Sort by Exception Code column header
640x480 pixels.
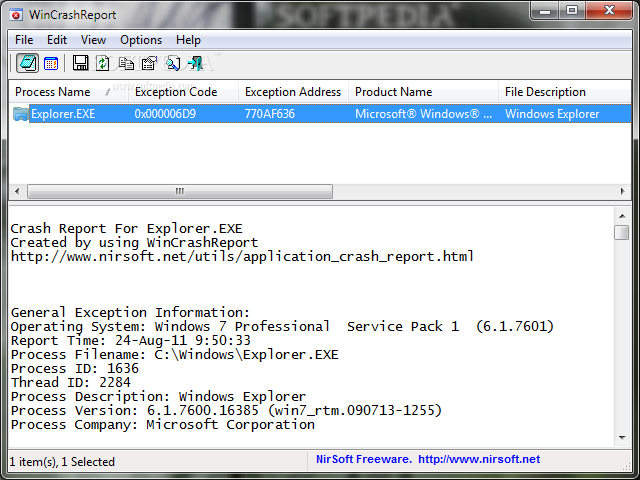pyautogui.click(x=183, y=92)
